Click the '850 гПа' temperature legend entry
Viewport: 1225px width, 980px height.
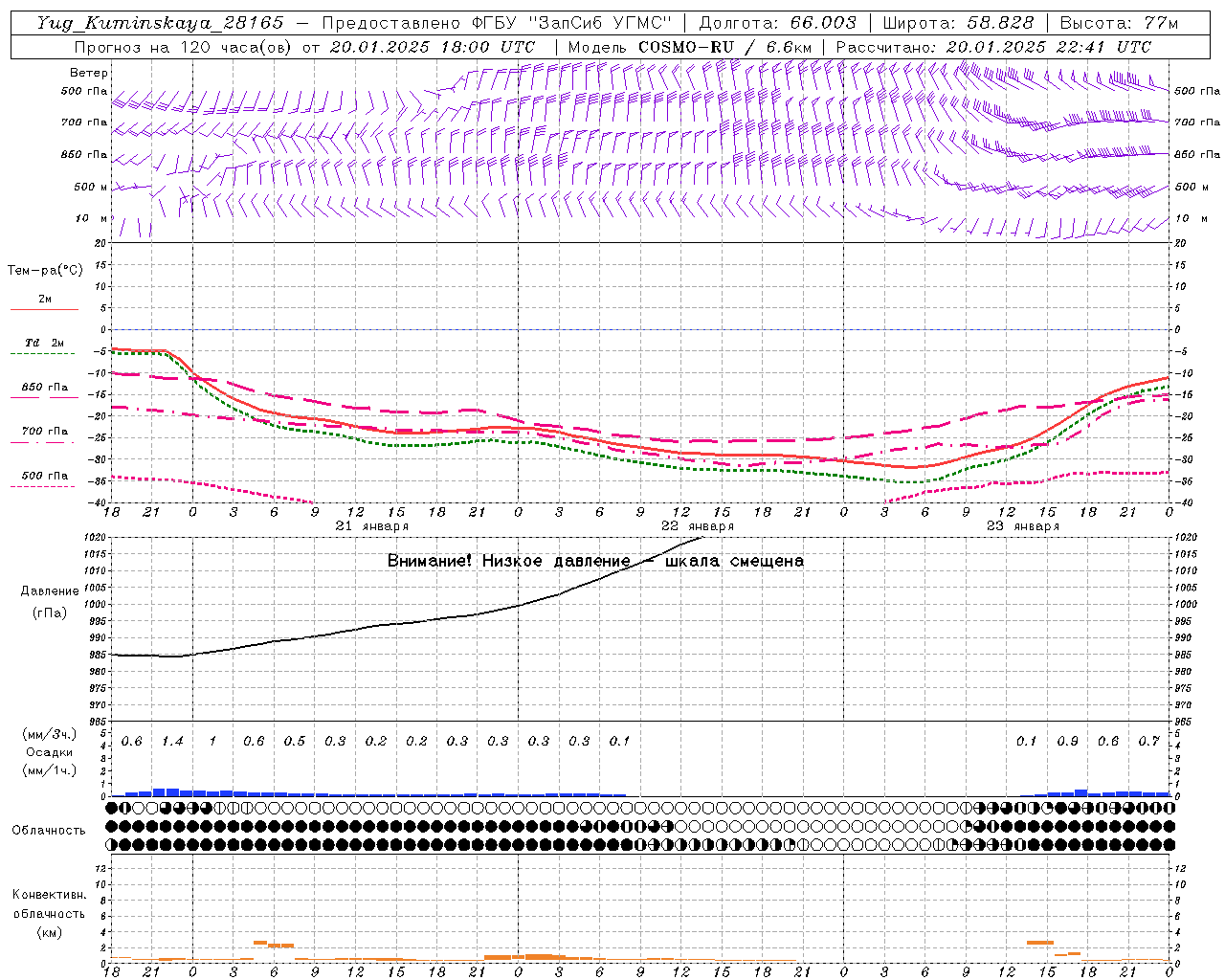coord(45,388)
